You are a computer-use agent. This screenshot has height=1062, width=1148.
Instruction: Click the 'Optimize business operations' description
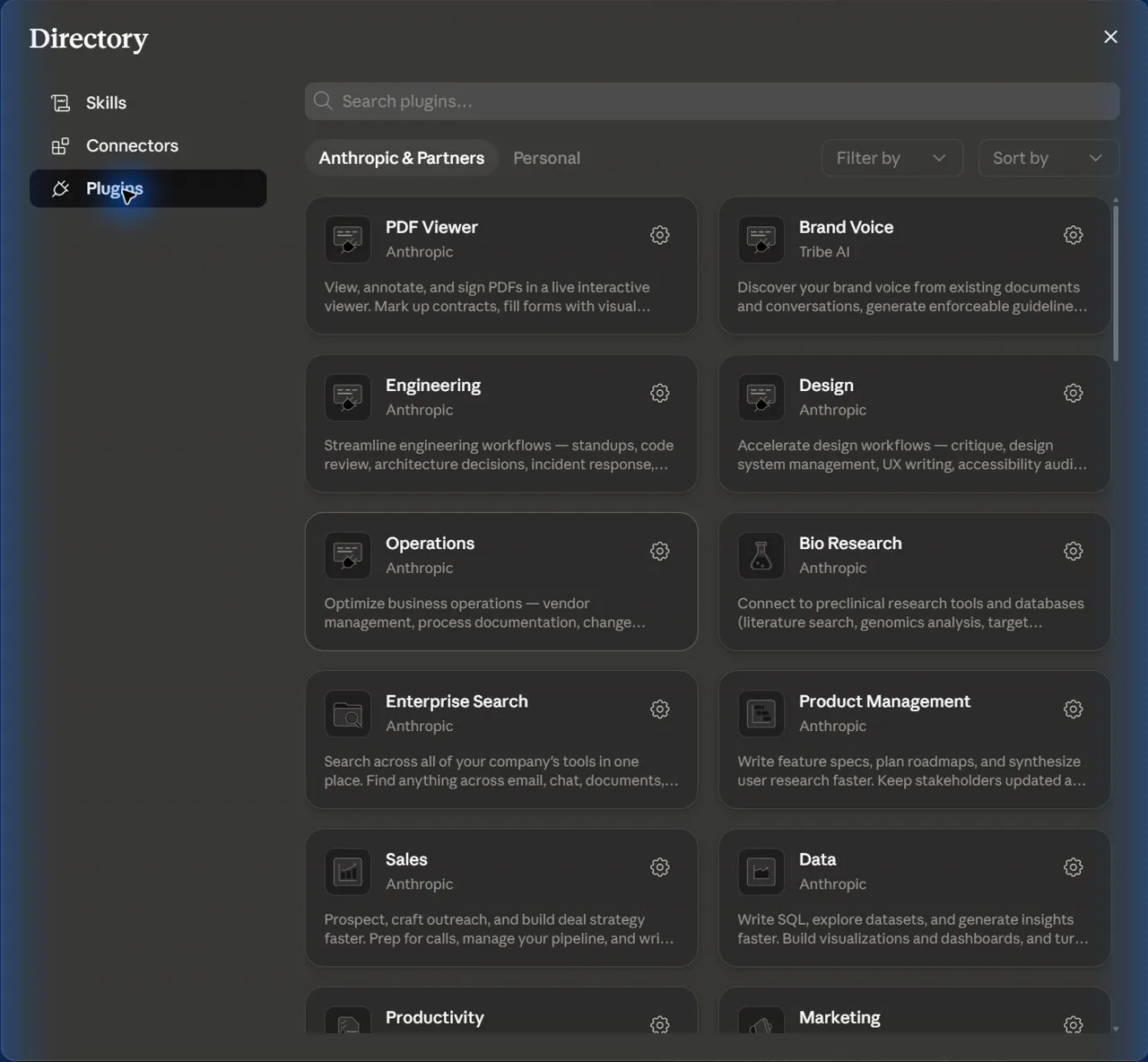coord(484,613)
